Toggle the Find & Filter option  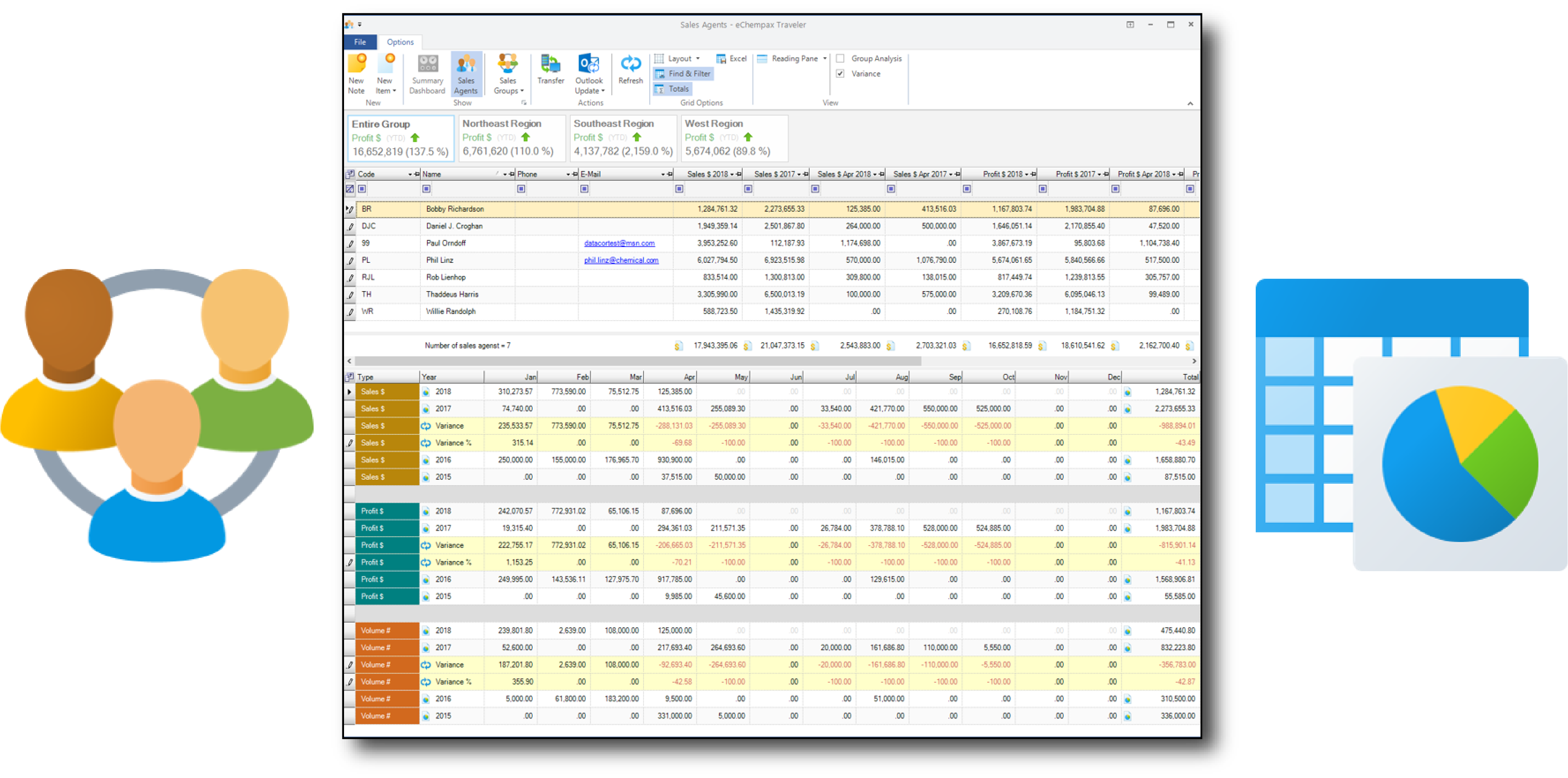point(683,74)
